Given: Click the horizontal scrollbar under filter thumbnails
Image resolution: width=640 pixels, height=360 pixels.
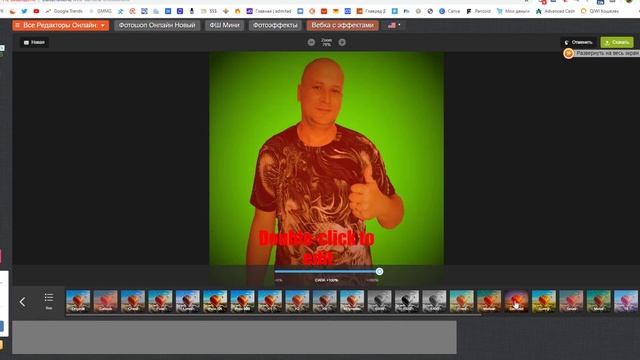Looking at the screenshot, I should (x=273, y=315).
